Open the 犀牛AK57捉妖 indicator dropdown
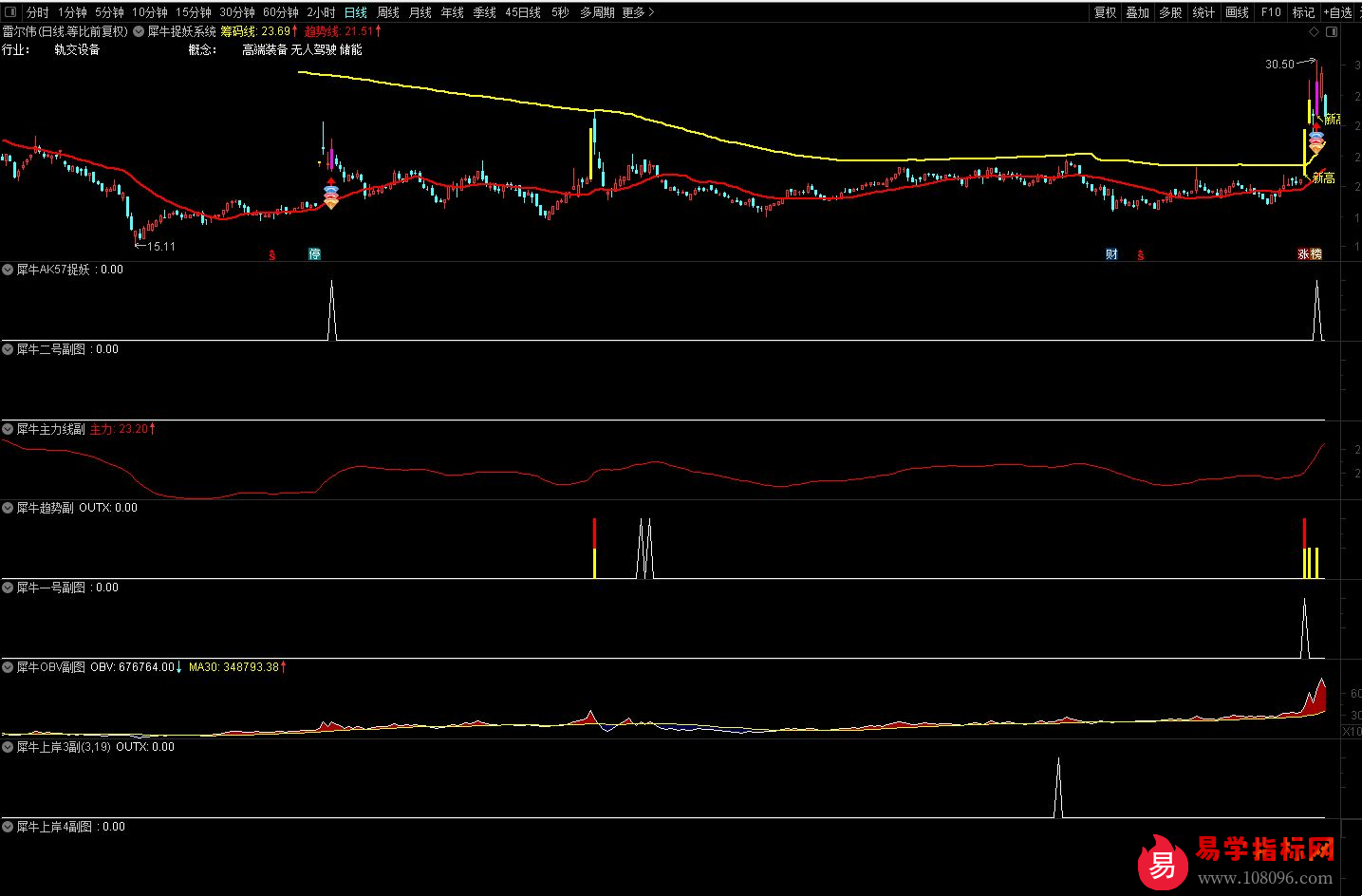1362x896 pixels. pyautogui.click(x=9, y=270)
